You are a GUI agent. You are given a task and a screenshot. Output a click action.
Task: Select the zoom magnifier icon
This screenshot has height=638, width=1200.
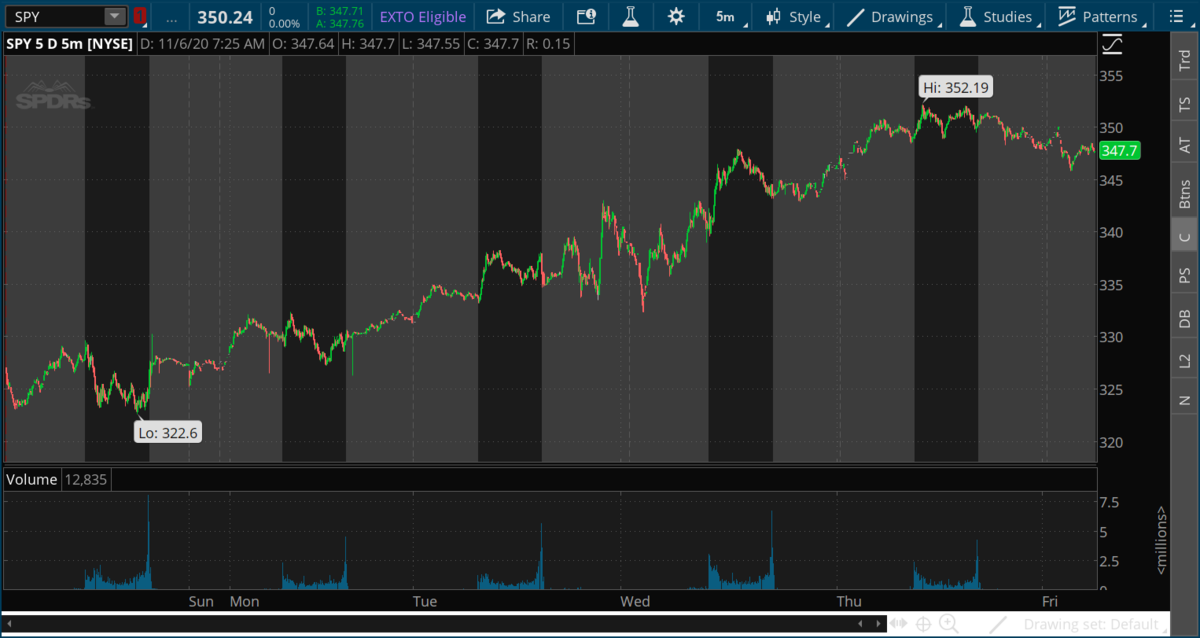(948, 624)
